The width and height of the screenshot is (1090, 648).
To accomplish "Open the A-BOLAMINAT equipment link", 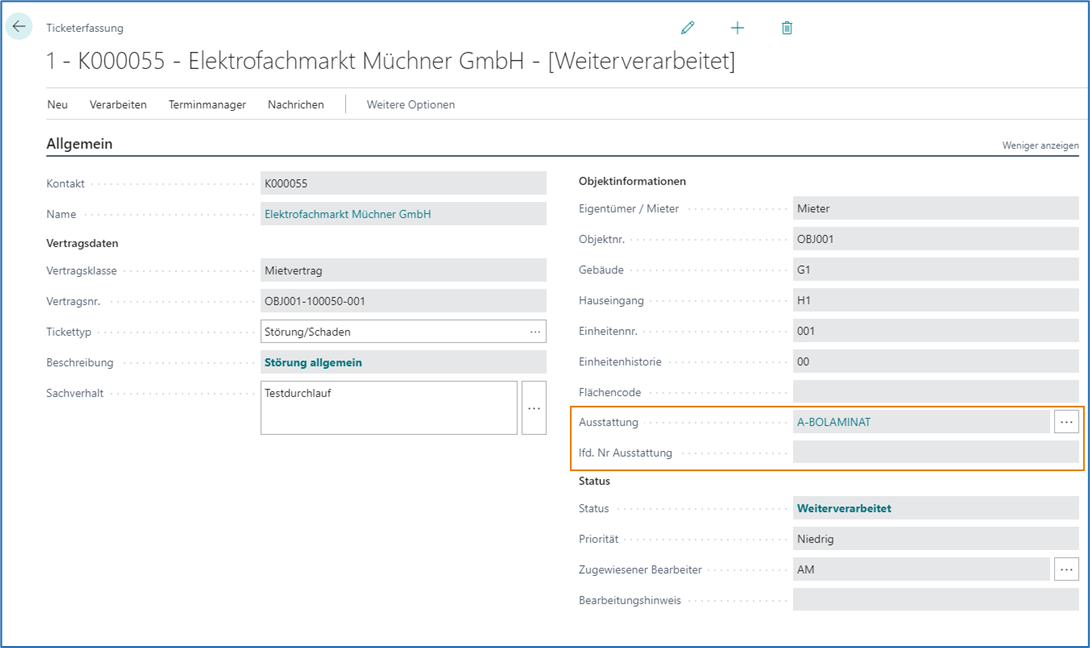I will point(833,422).
